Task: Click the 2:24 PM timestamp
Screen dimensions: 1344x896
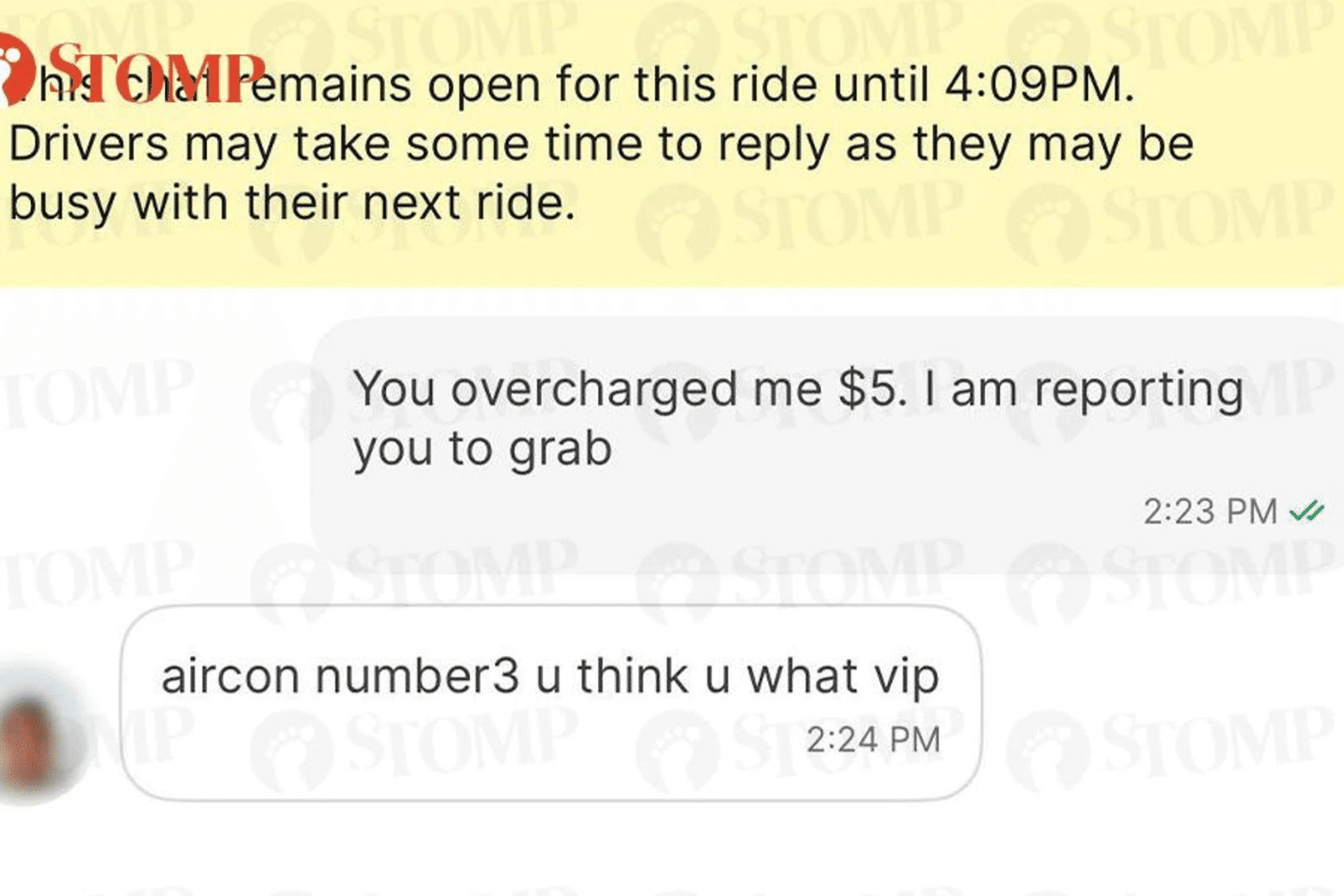Action: (x=873, y=740)
